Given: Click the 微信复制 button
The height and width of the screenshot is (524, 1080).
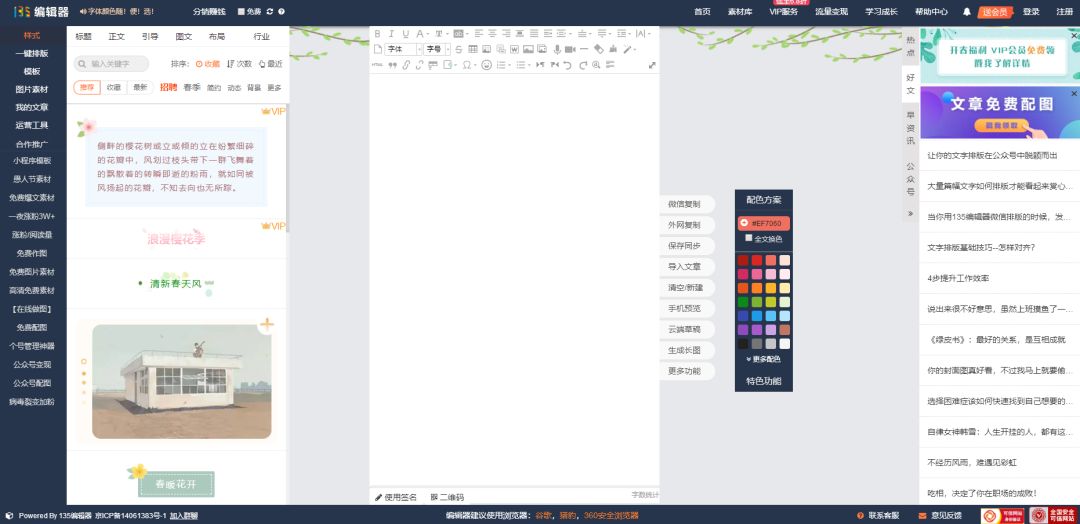Looking at the screenshot, I should coord(684,204).
